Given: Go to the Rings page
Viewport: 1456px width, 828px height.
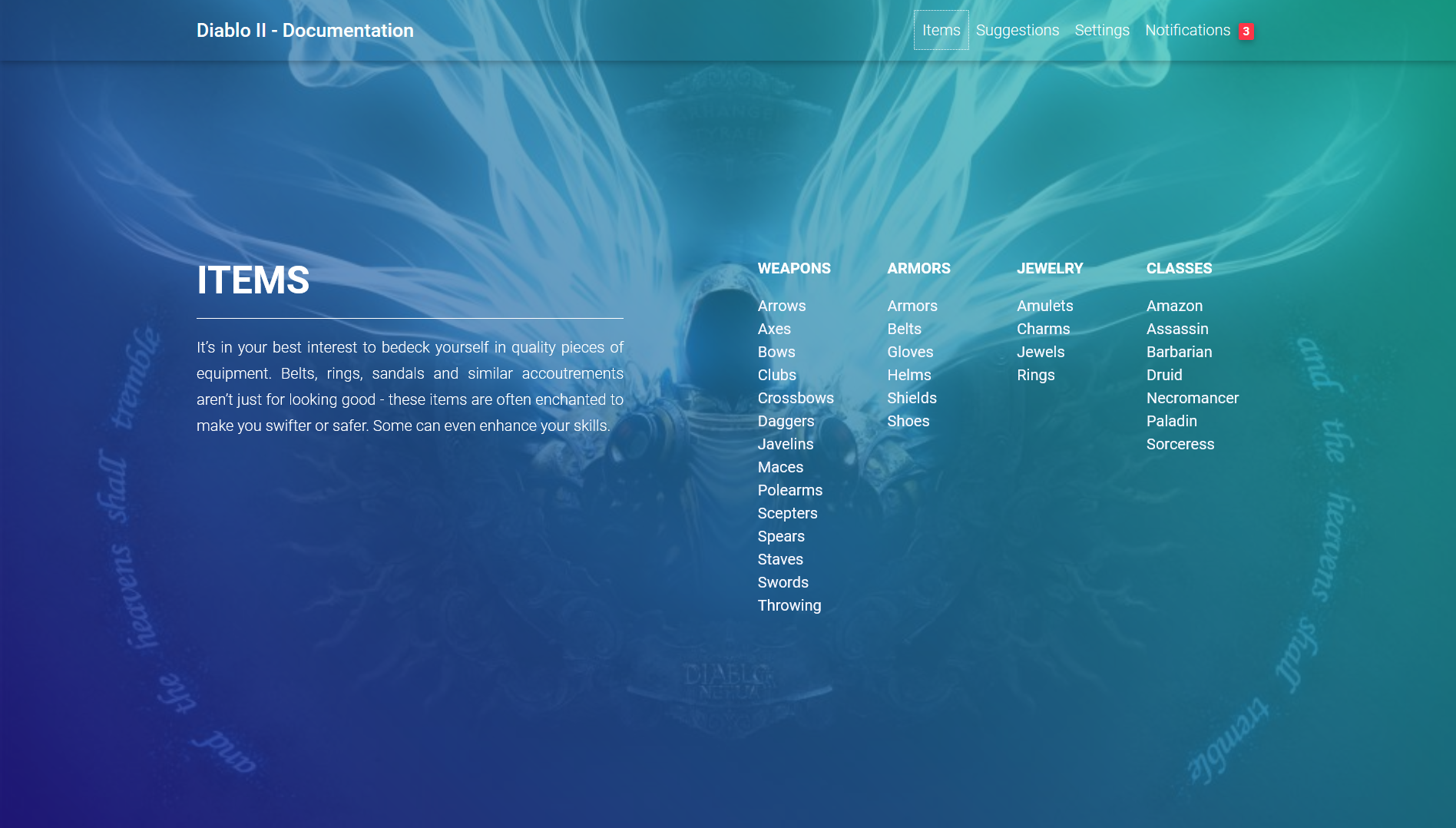Looking at the screenshot, I should pos(1036,375).
